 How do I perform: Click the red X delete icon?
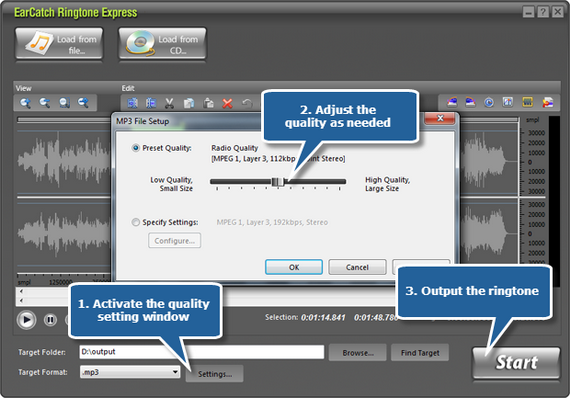[227, 104]
